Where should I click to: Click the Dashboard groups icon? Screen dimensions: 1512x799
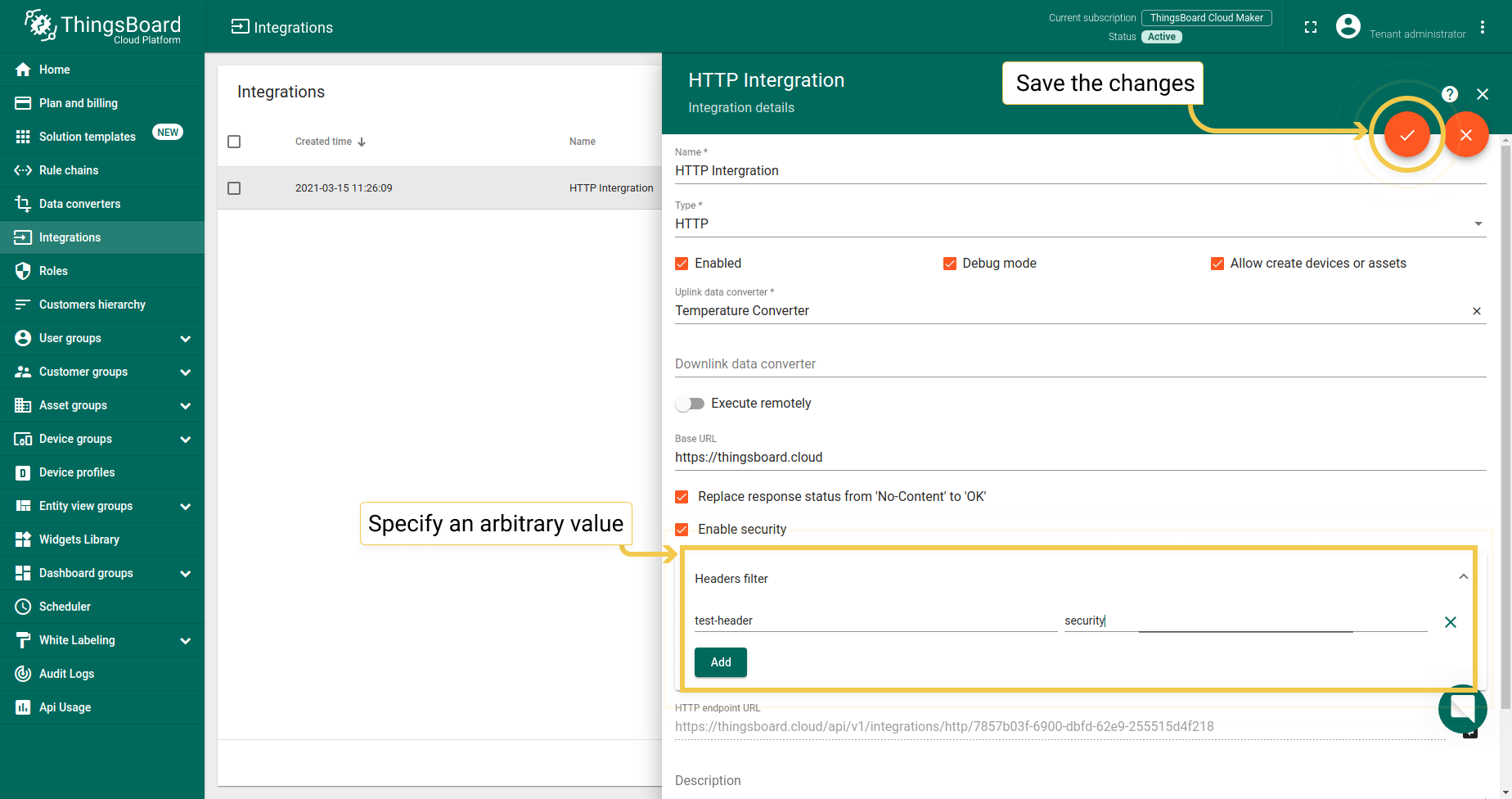tap(23, 573)
